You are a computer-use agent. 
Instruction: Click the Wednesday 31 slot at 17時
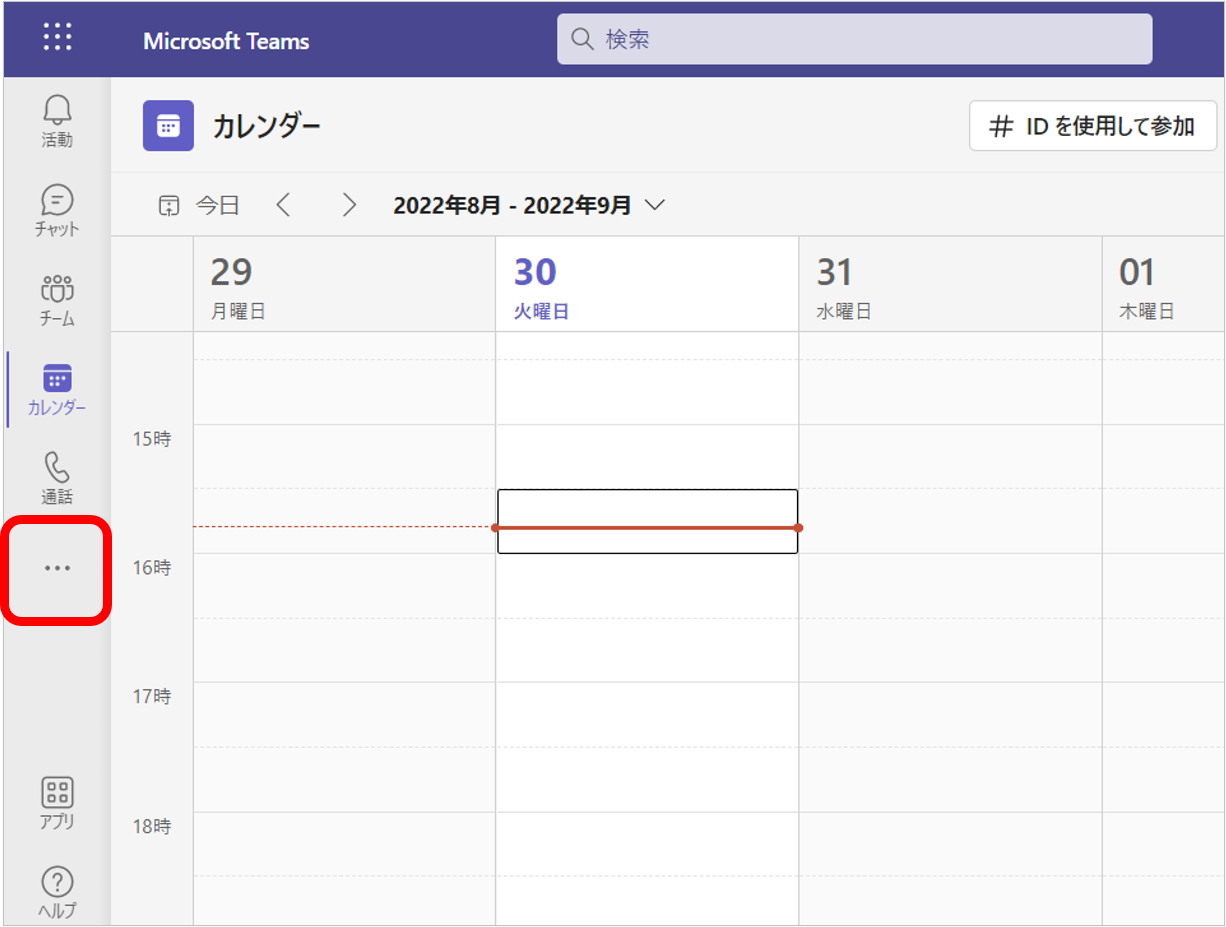[x=950, y=714]
